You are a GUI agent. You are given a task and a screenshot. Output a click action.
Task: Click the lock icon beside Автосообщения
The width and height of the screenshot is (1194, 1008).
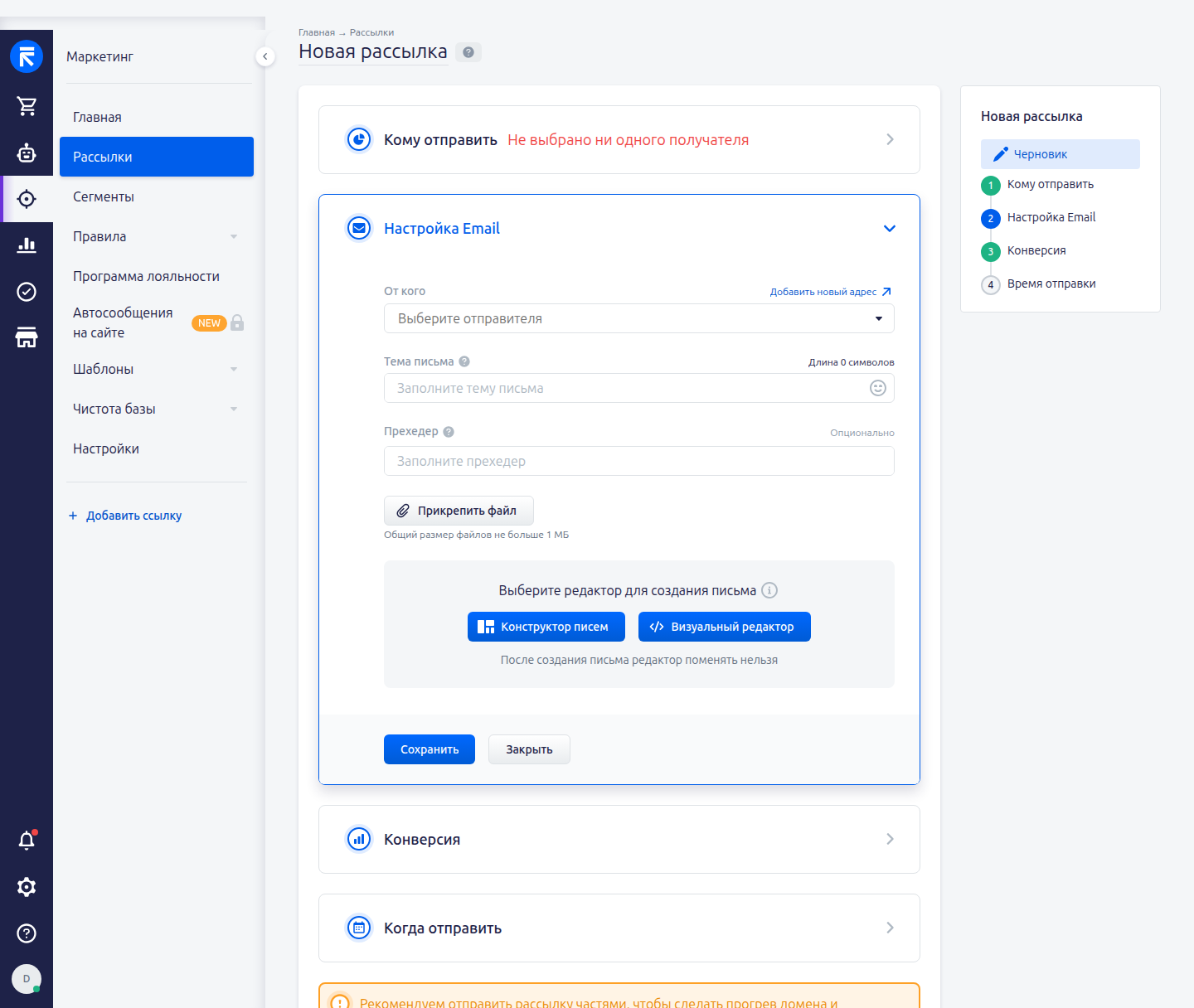[x=237, y=322]
